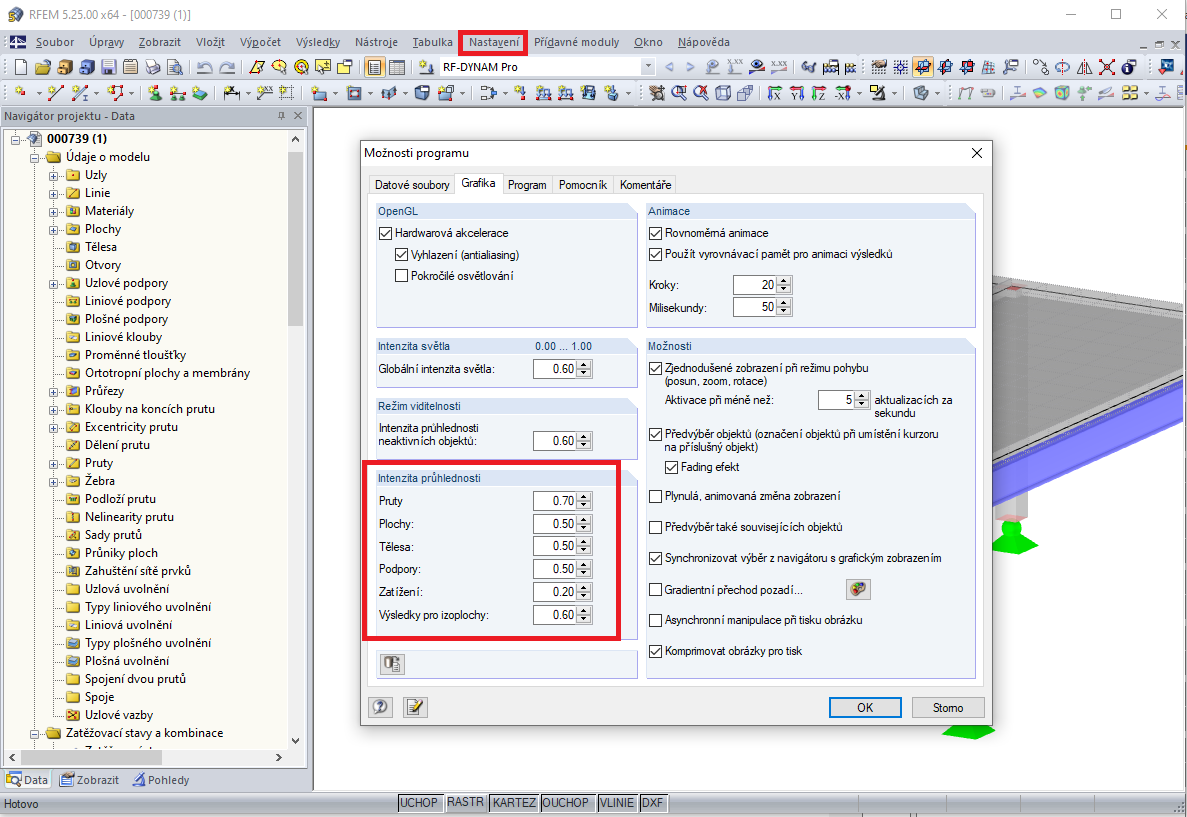Open existing file folder icon
Image resolution: width=1187 pixels, height=817 pixels.
pos(42,67)
